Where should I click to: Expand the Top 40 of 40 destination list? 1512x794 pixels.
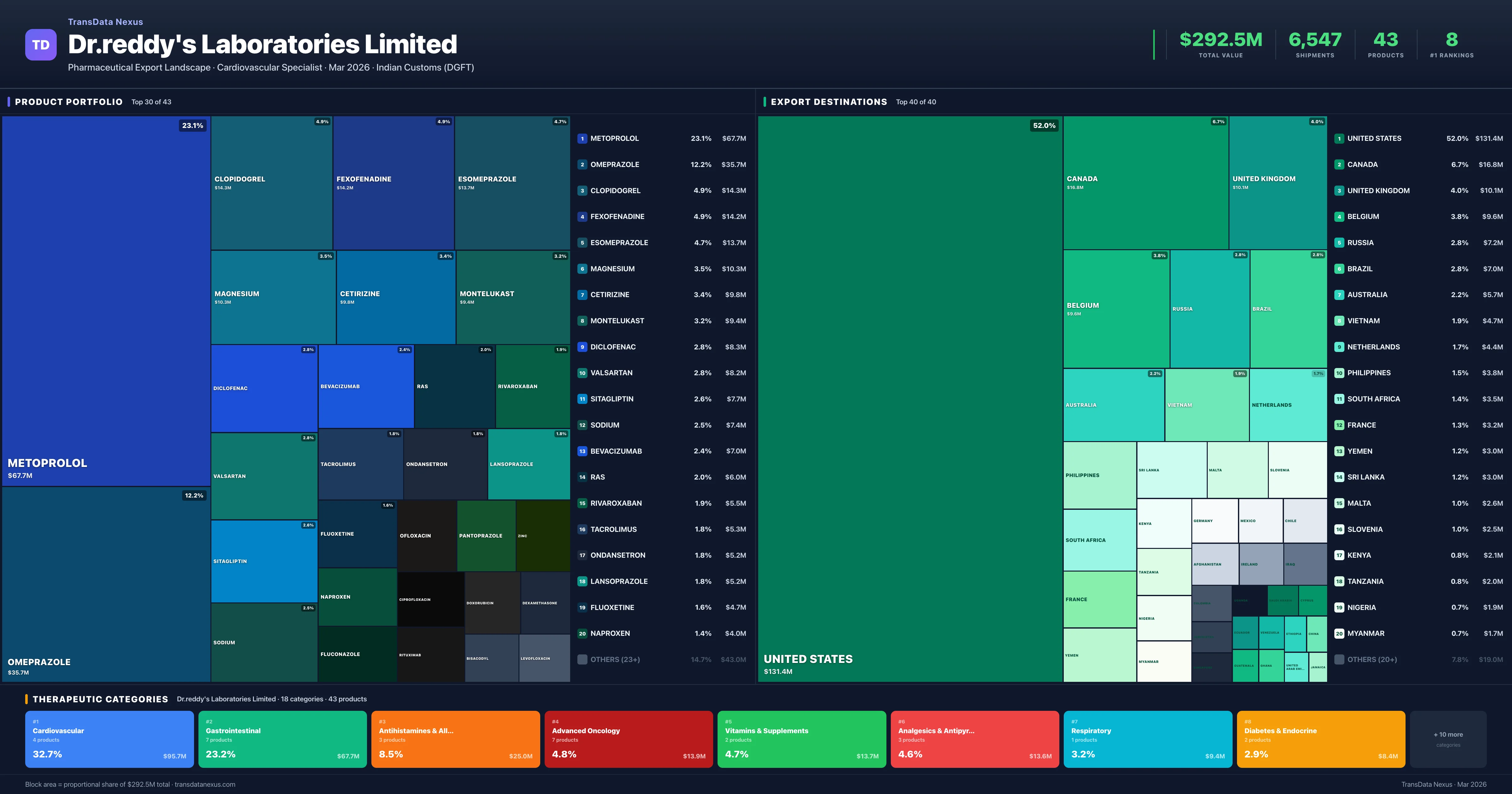[916, 101]
